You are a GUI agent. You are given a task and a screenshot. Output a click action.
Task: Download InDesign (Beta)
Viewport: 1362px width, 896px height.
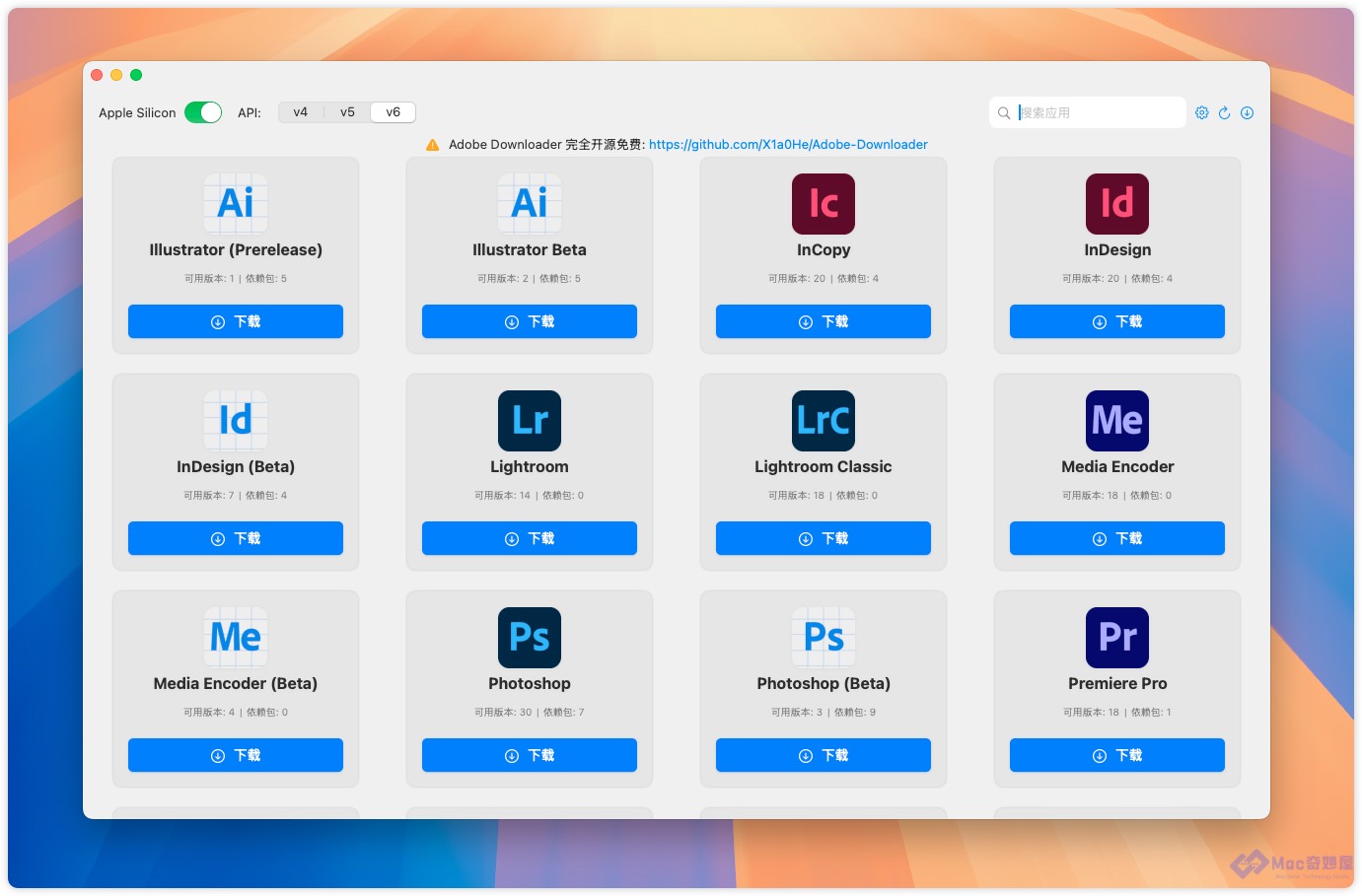click(x=236, y=538)
